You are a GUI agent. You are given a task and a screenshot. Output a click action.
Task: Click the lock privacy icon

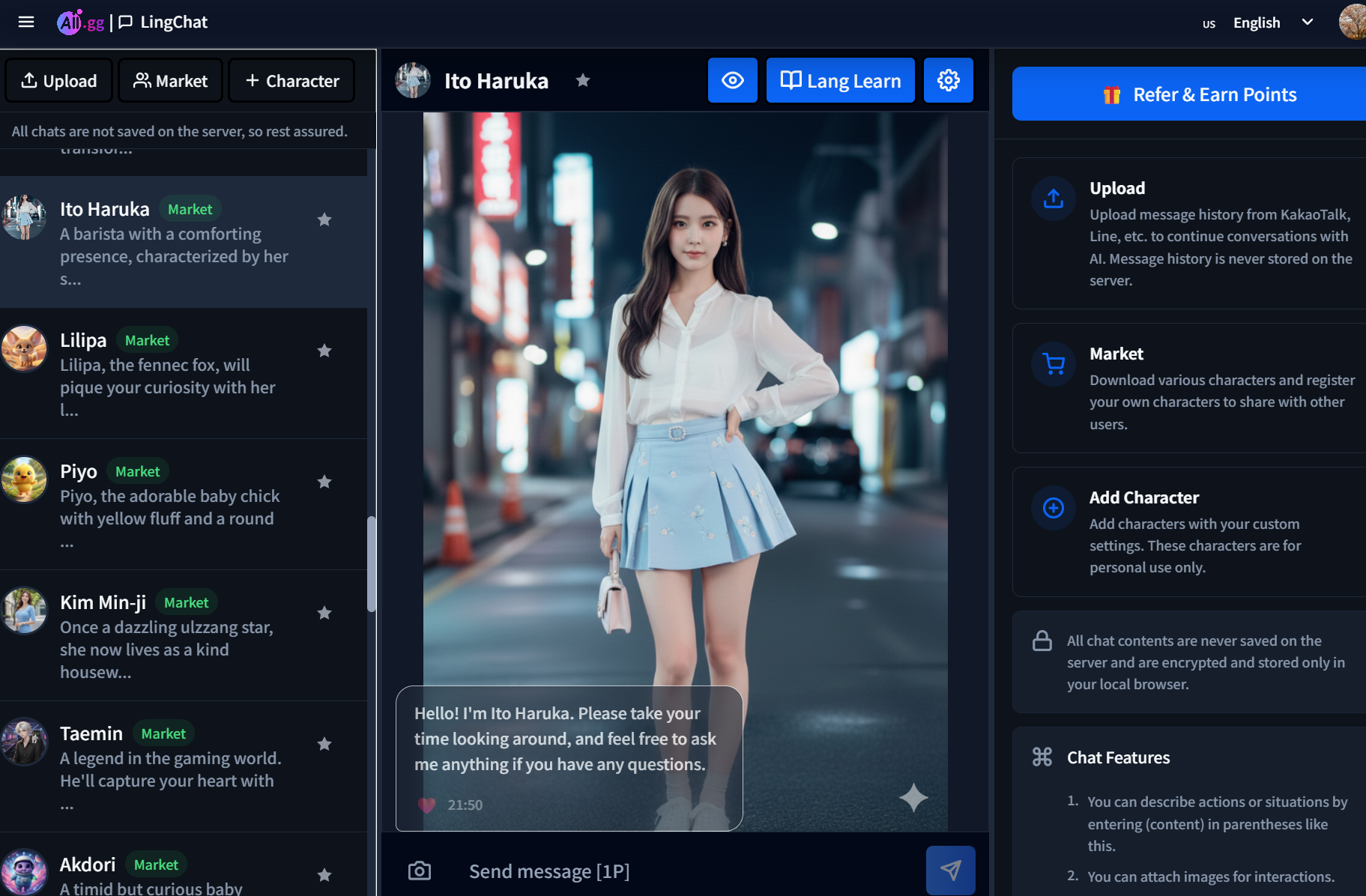coord(1042,641)
